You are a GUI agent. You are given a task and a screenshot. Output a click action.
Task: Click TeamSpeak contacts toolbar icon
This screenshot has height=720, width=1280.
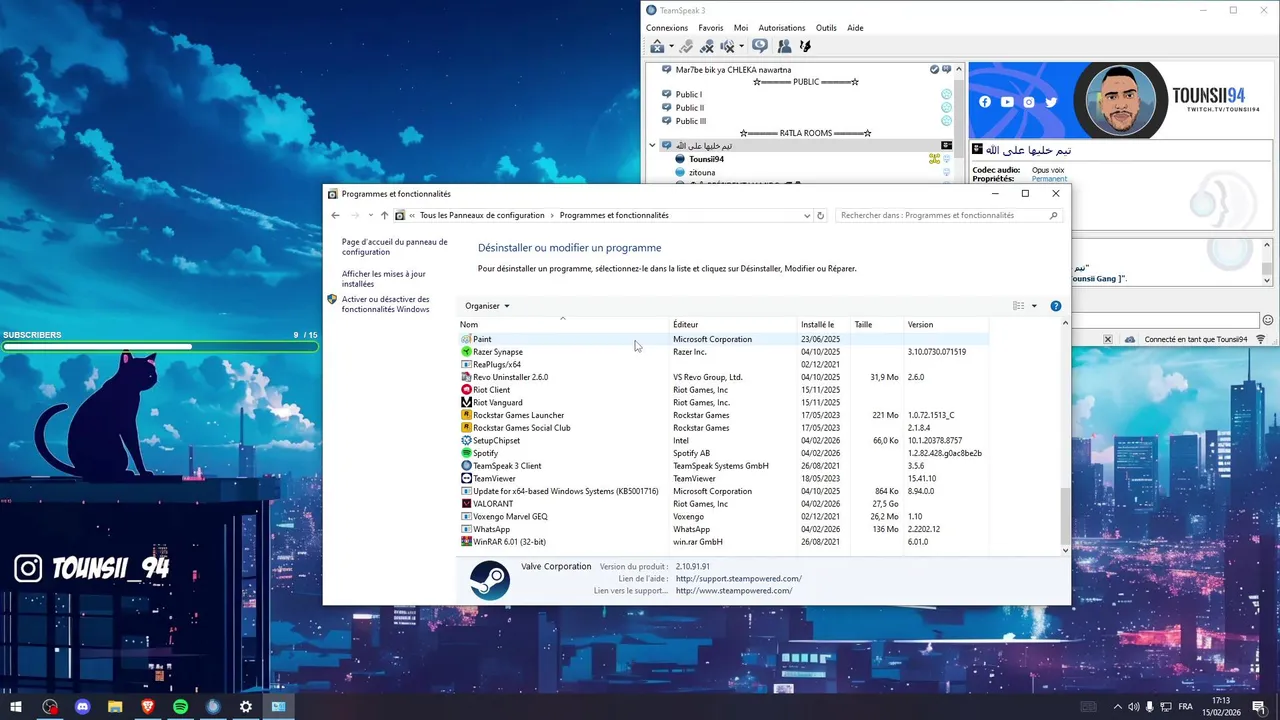point(784,46)
